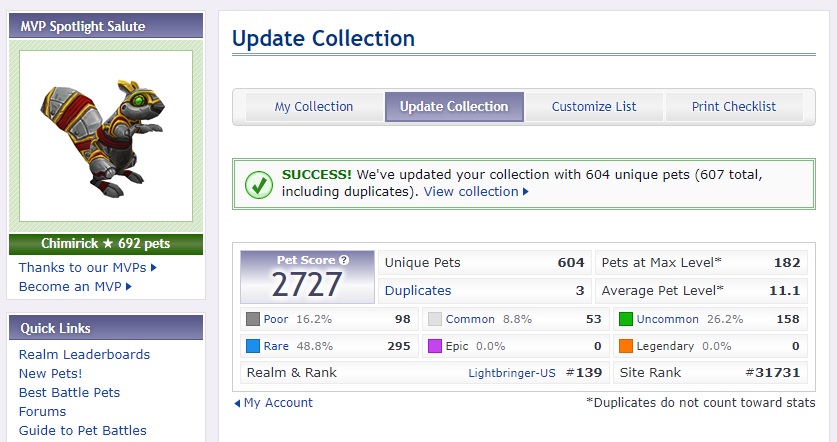The image size is (837, 442).
Task: Open the Print Checklist tab
Action: tap(733, 107)
